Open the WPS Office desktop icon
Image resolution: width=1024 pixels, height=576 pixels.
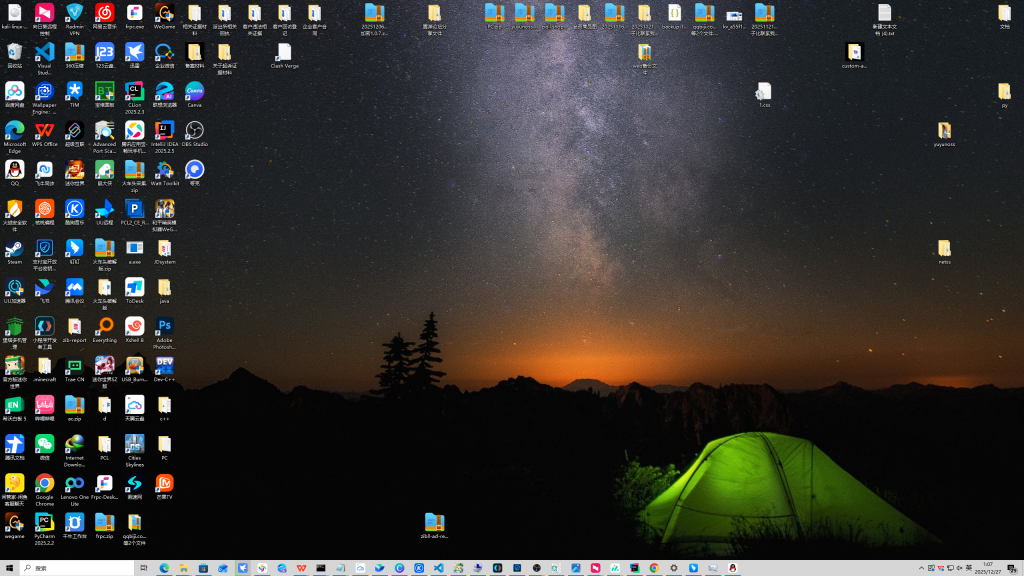point(44,130)
